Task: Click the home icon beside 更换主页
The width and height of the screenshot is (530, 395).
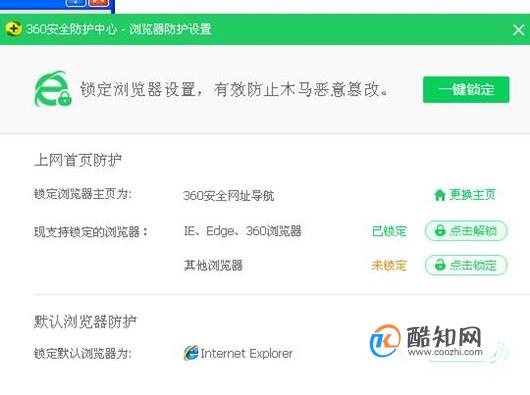Action: pyautogui.click(x=440, y=195)
